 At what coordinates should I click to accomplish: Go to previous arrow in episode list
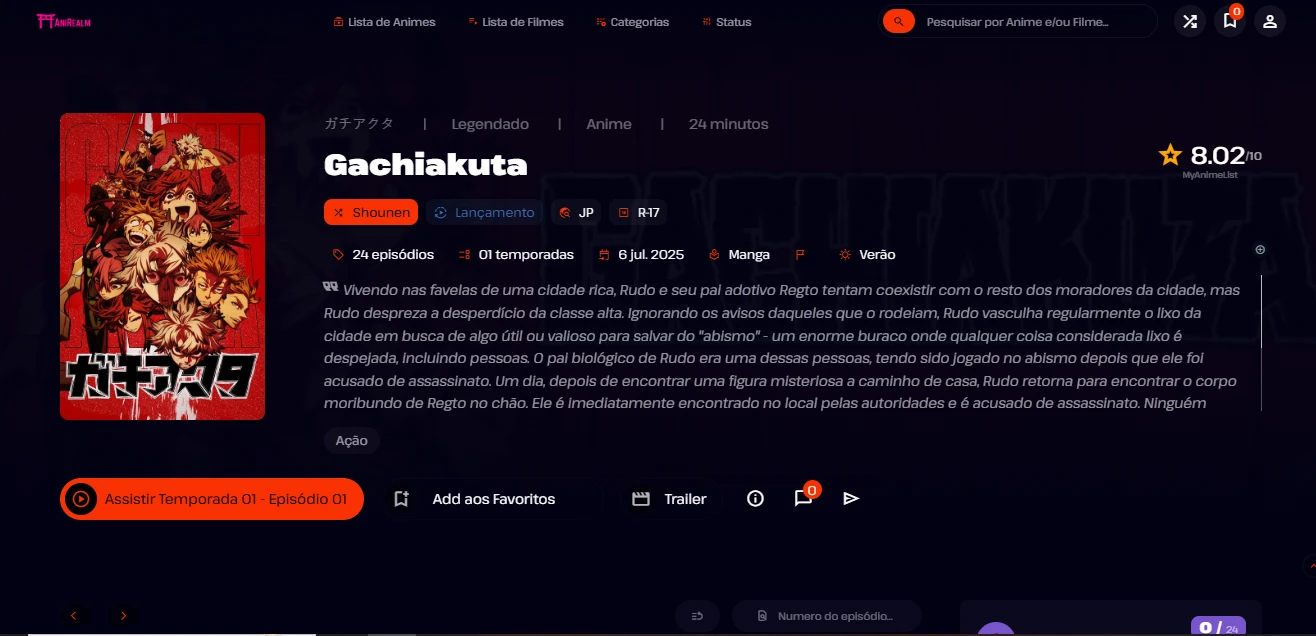click(74, 616)
